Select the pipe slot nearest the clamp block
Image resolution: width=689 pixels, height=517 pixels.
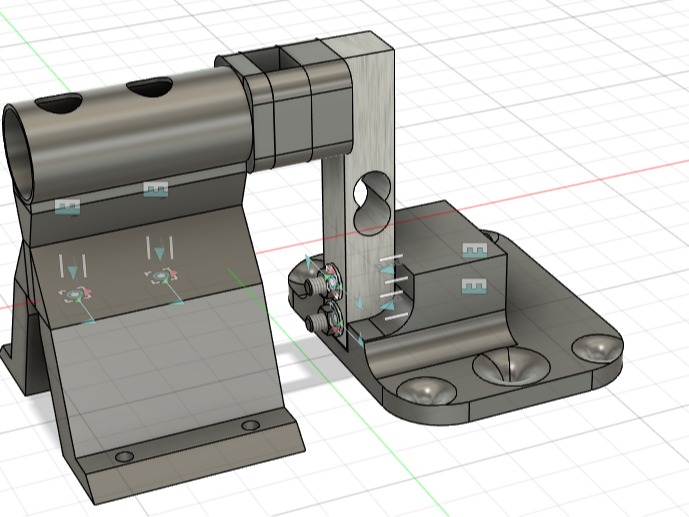(x=149, y=87)
